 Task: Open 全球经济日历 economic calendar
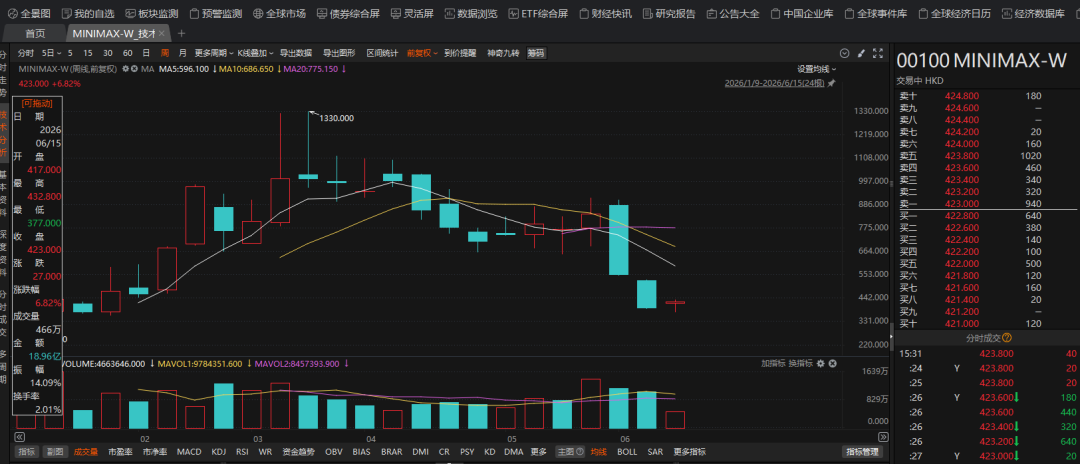click(954, 14)
